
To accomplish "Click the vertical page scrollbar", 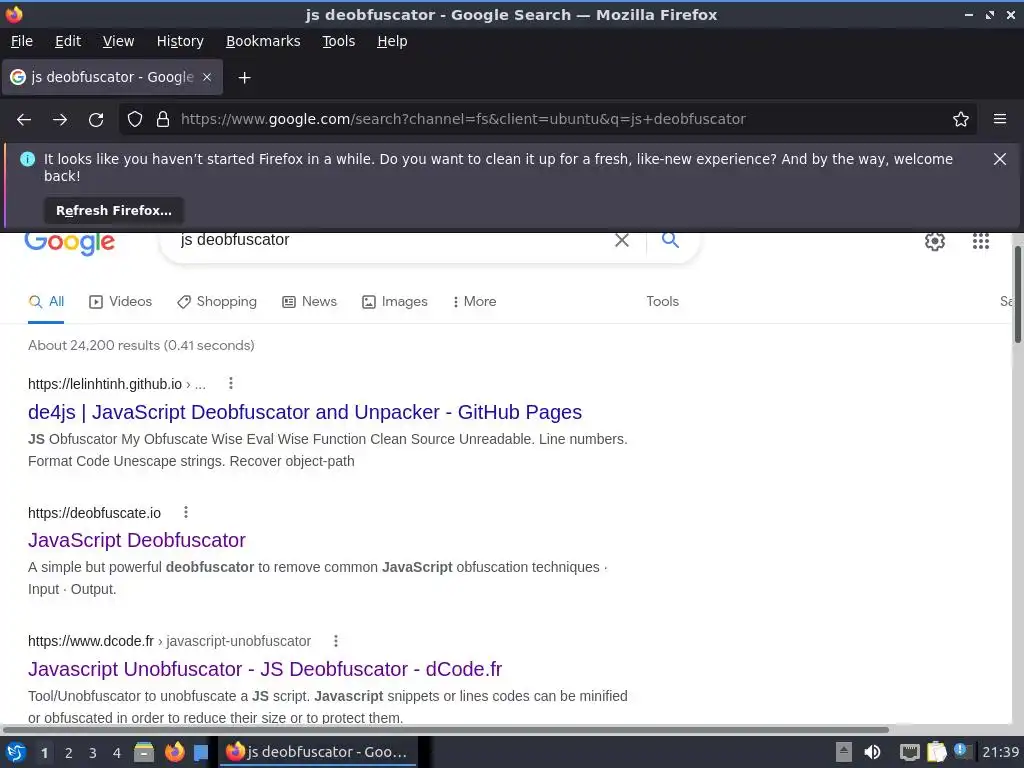I will pyautogui.click(x=1017, y=294).
